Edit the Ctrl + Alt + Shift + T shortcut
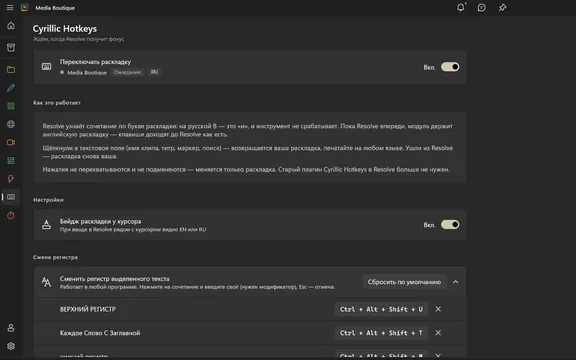 (381, 333)
